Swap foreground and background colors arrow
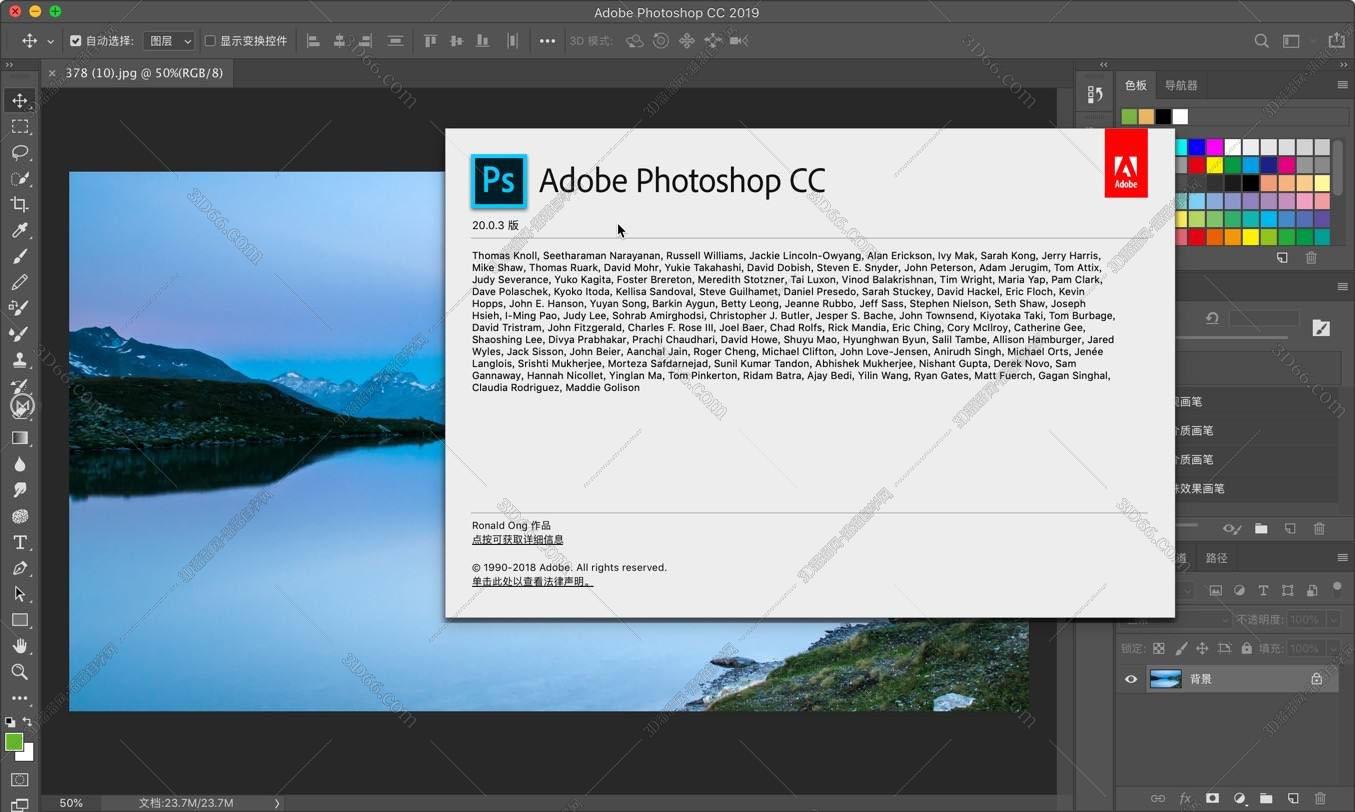Screen dimensions: 1355x812 pos(27,722)
